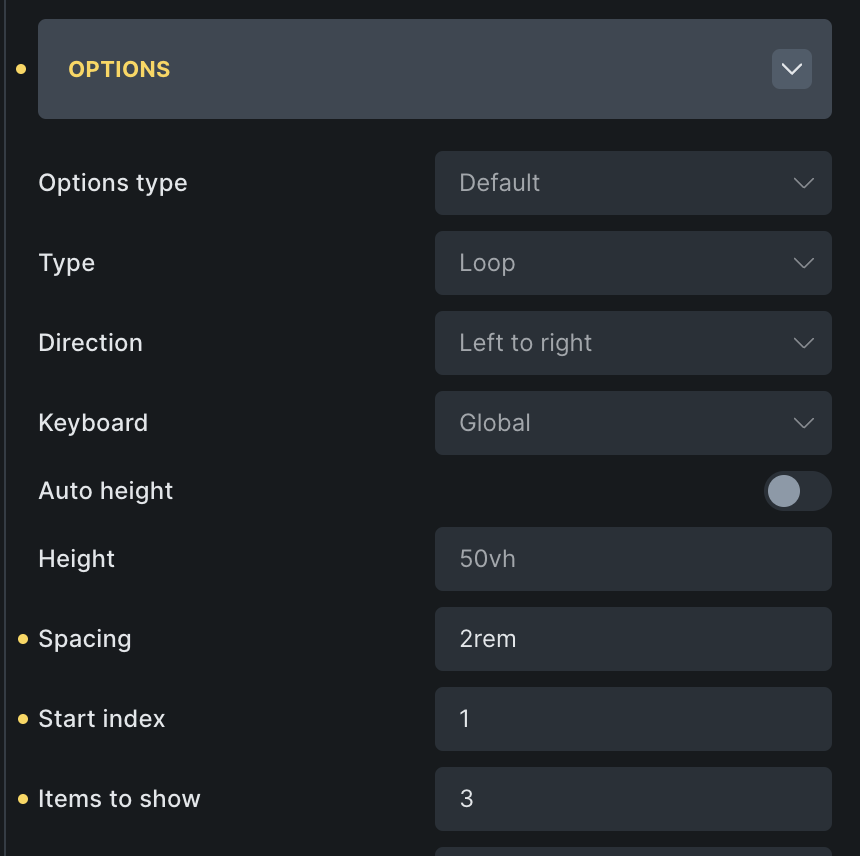
Task: Open the Type dropdown set to Loop
Action: [632, 263]
